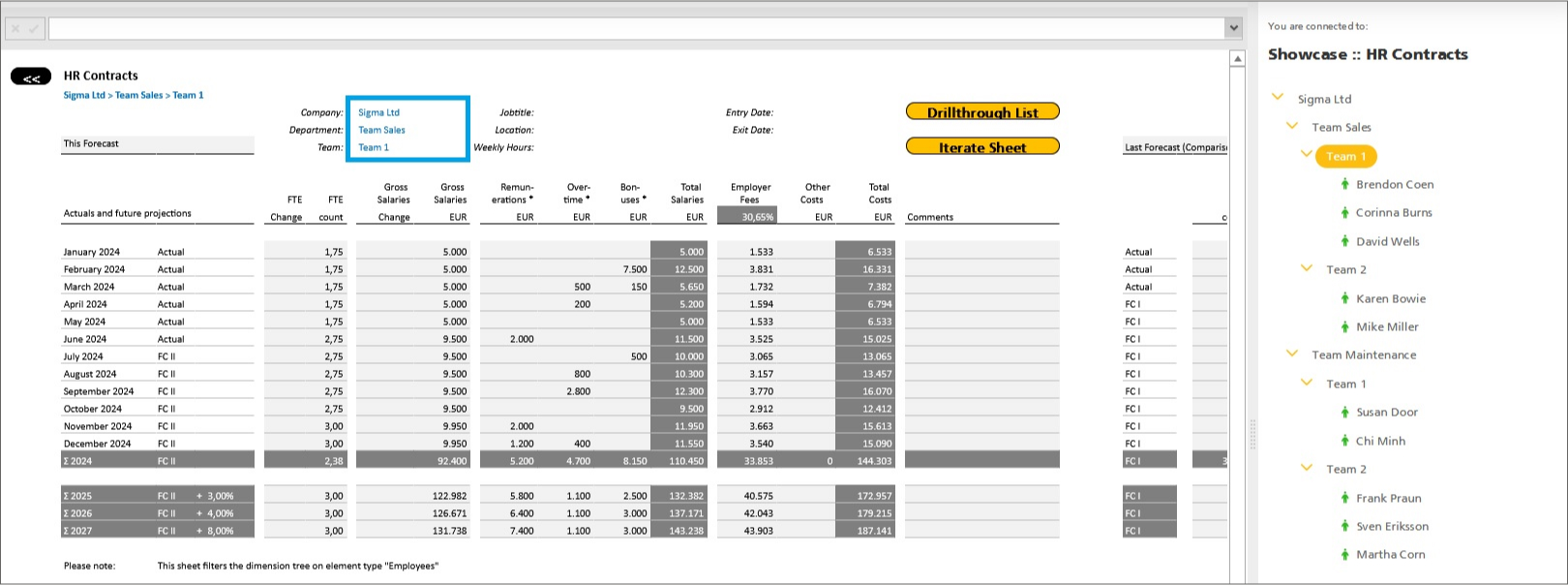Collapse Team 2 chevron under Team Sales
This screenshot has height=585, width=1568.
tap(1307, 267)
